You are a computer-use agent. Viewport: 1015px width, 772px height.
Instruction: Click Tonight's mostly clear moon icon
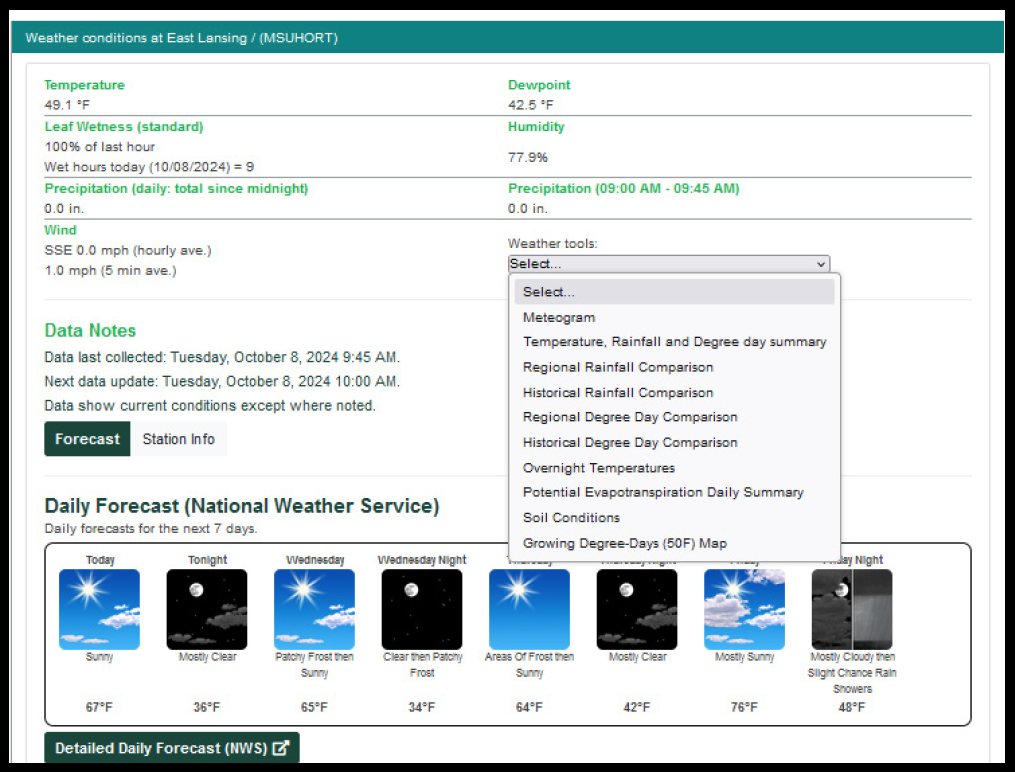point(206,608)
